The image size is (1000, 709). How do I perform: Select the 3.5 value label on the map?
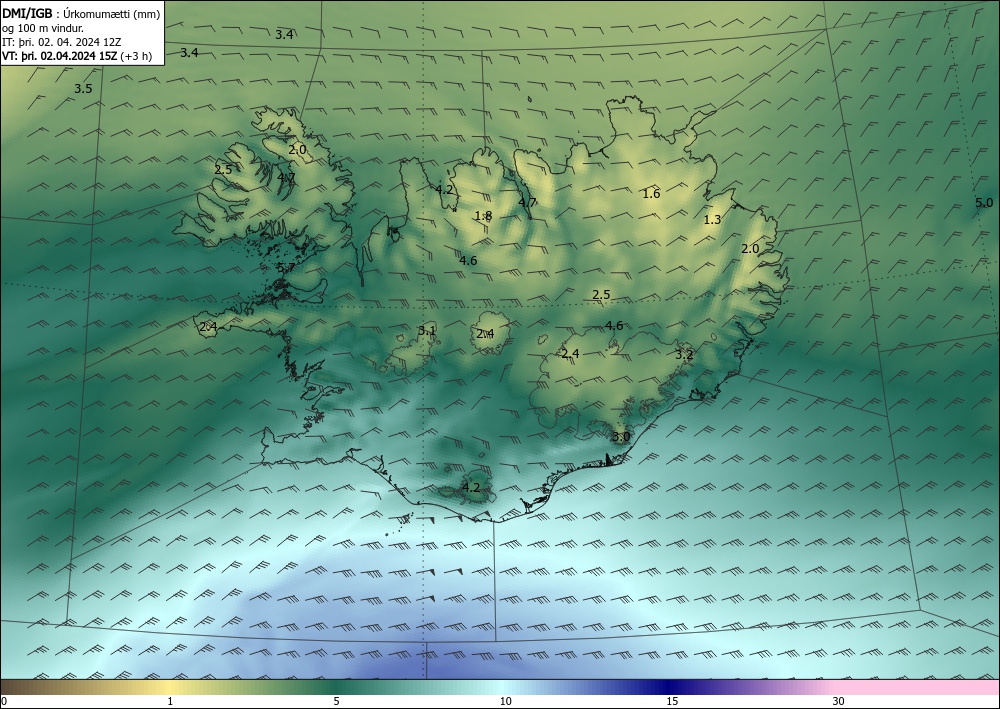[83, 89]
